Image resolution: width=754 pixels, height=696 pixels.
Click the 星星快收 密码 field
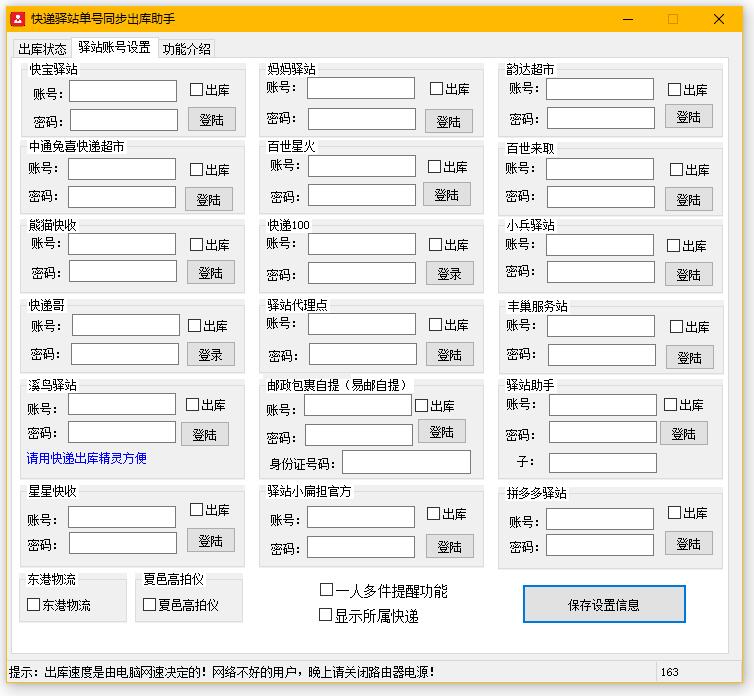coord(123,543)
